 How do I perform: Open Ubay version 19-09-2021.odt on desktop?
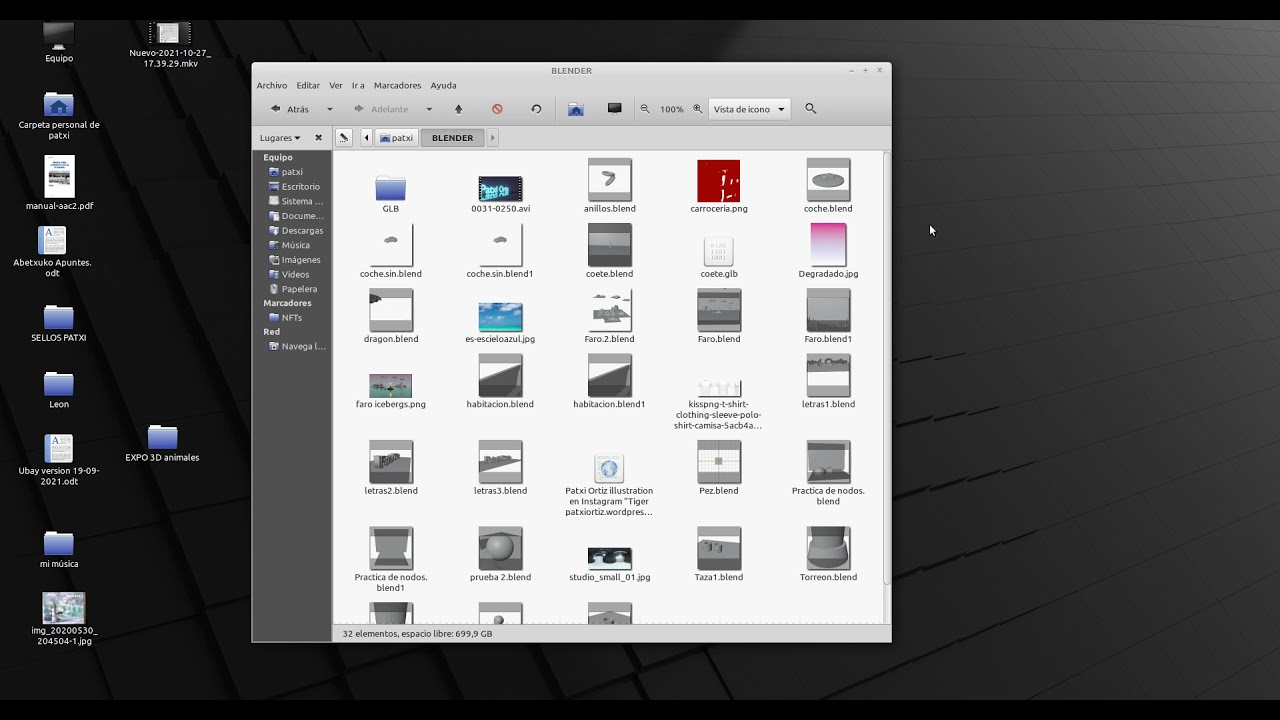click(x=59, y=448)
